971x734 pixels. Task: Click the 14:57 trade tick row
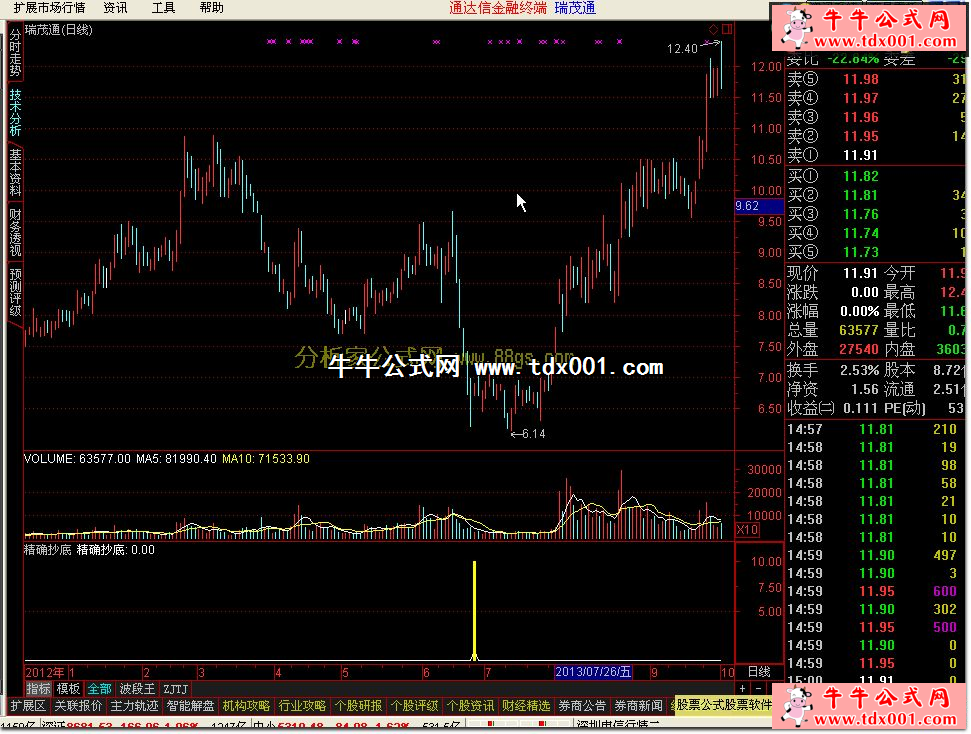876,429
